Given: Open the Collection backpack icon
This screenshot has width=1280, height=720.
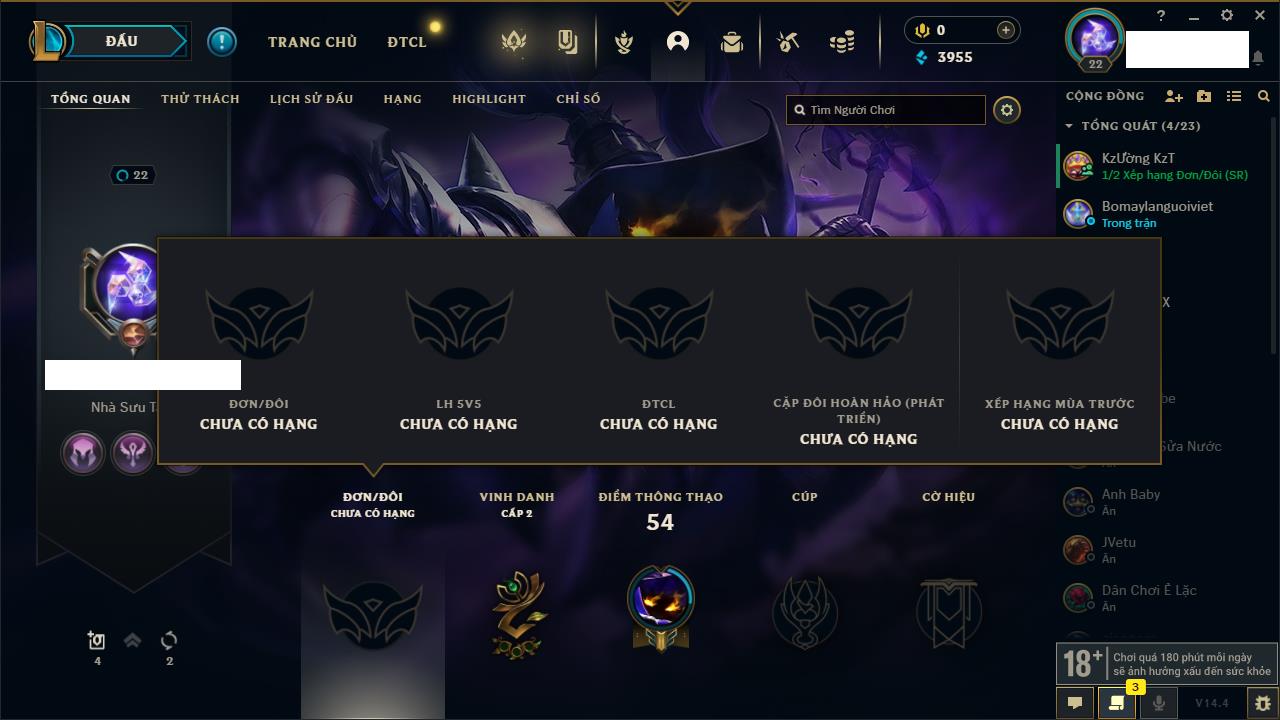Looking at the screenshot, I should pyautogui.click(x=732, y=42).
